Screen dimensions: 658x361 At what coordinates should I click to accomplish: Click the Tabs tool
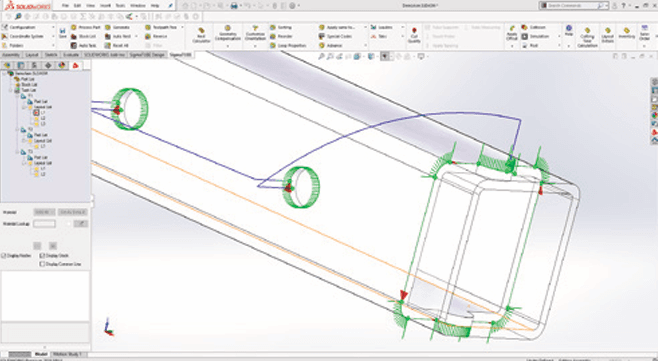379,37
